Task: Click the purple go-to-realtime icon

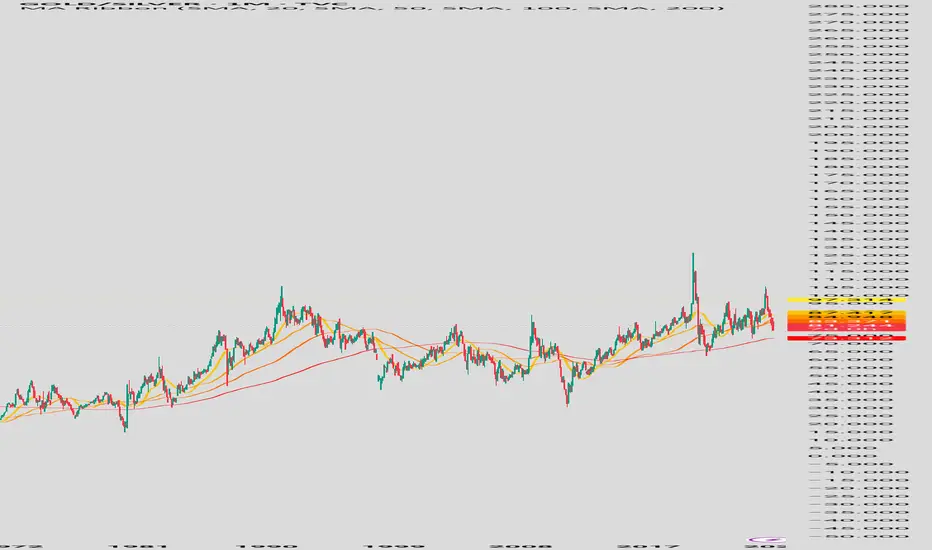Action: 767,540
